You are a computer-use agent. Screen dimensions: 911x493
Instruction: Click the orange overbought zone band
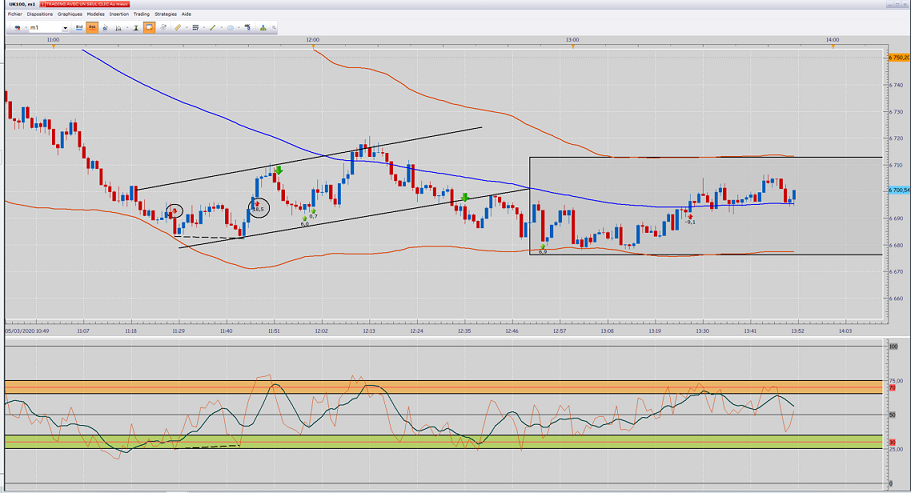[443, 387]
